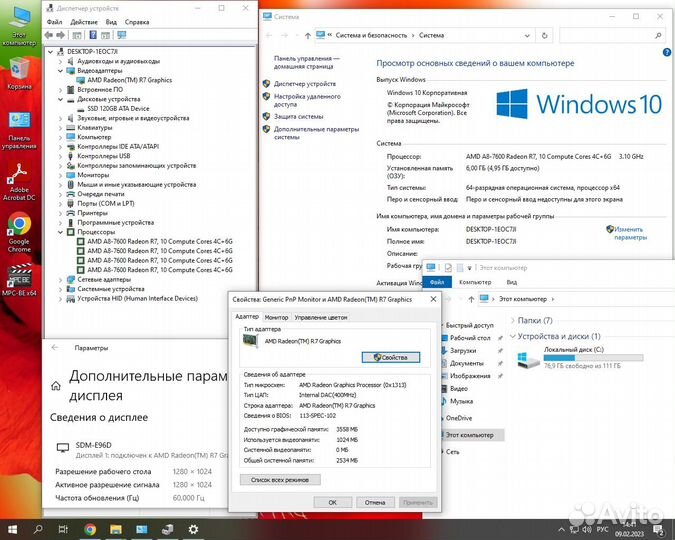
Task: Click scan hardware monitor icon in toolbar
Action: click(122, 35)
